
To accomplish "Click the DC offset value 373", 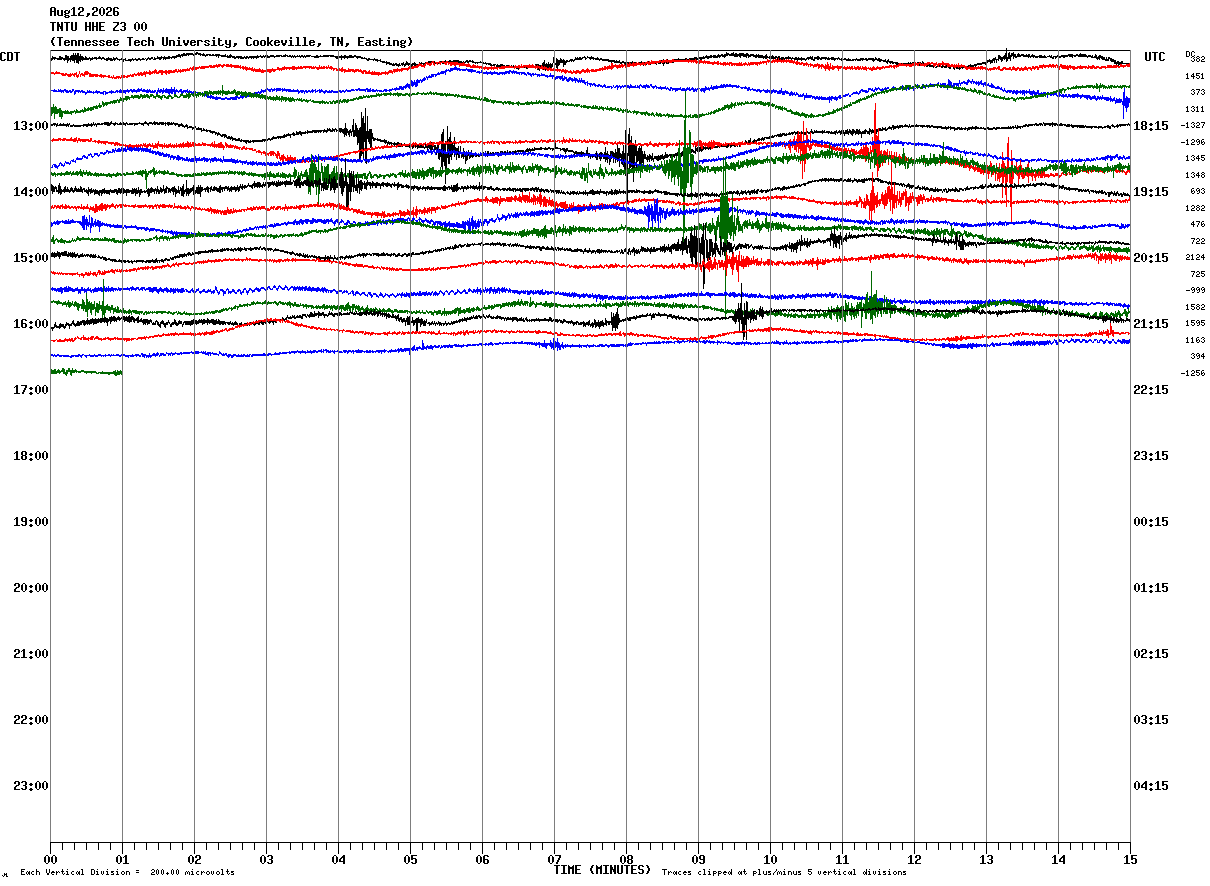I will pos(1197,92).
